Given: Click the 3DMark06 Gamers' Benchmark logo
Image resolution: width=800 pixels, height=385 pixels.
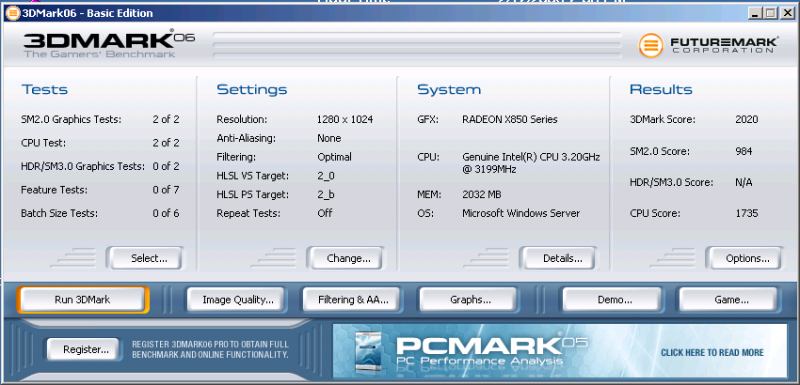Looking at the screenshot, I should (109, 44).
